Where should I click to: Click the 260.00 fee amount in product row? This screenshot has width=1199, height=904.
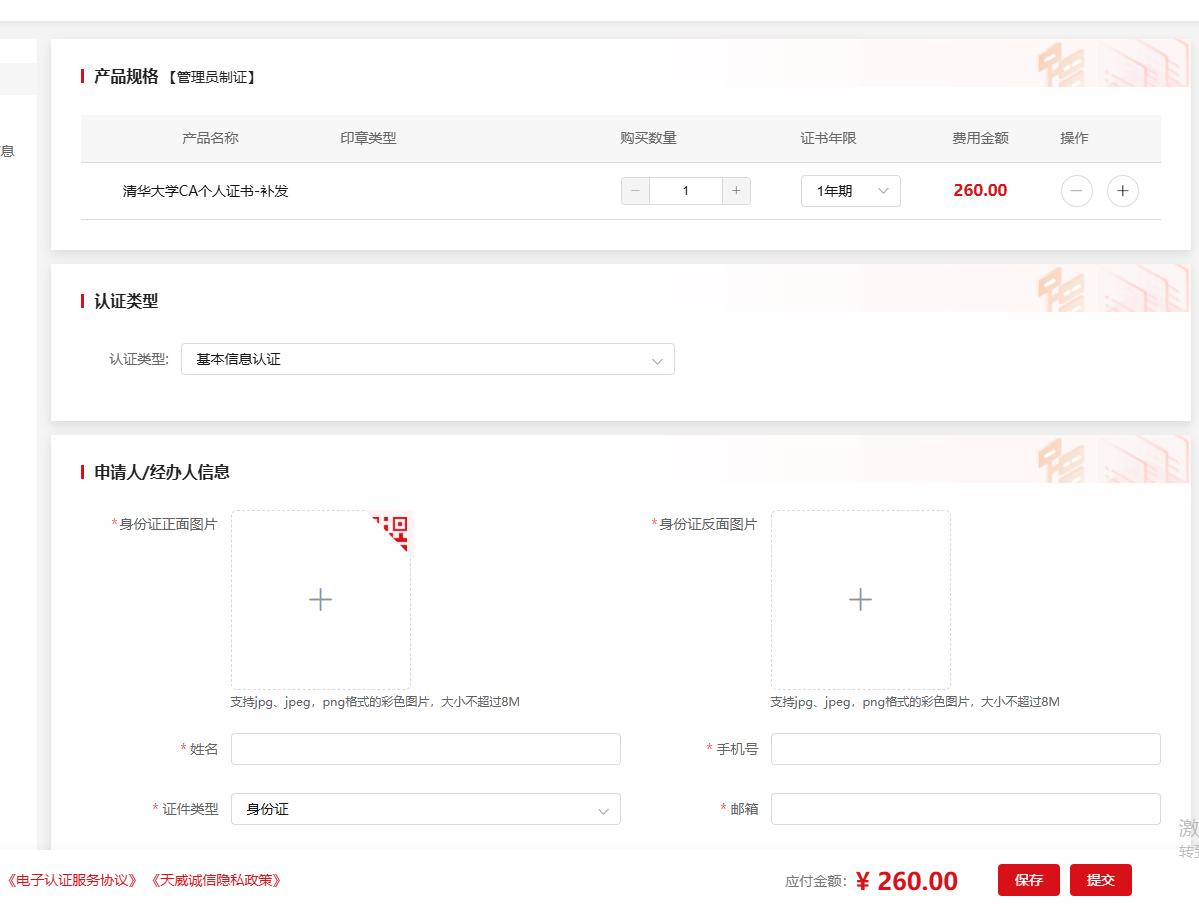click(x=980, y=190)
